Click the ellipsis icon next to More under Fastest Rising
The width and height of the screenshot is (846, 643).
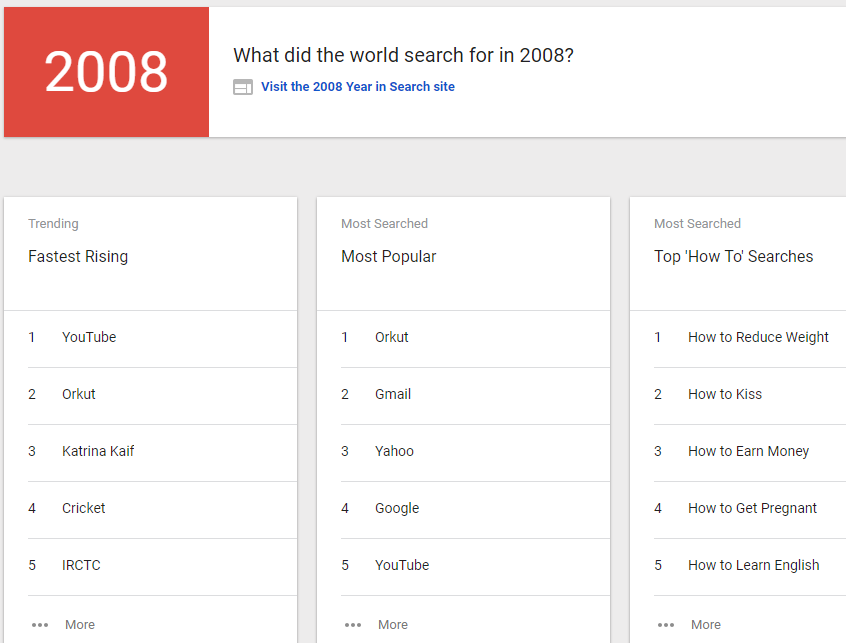[40, 624]
